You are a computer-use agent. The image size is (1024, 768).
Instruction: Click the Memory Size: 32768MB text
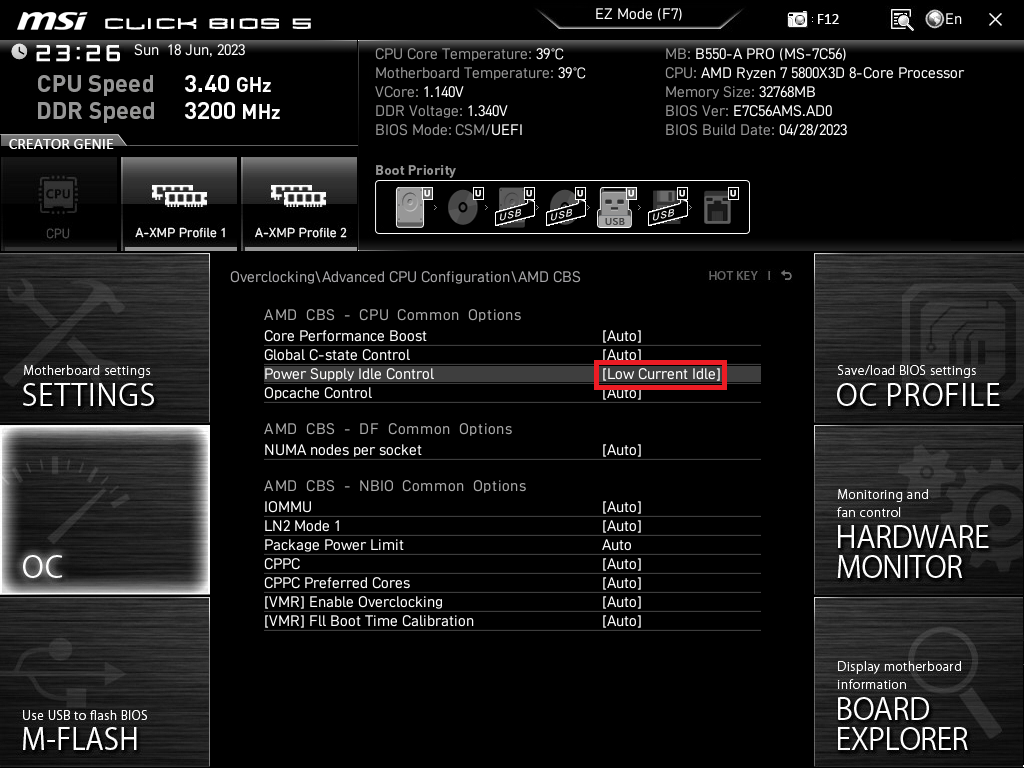pos(740,92)
